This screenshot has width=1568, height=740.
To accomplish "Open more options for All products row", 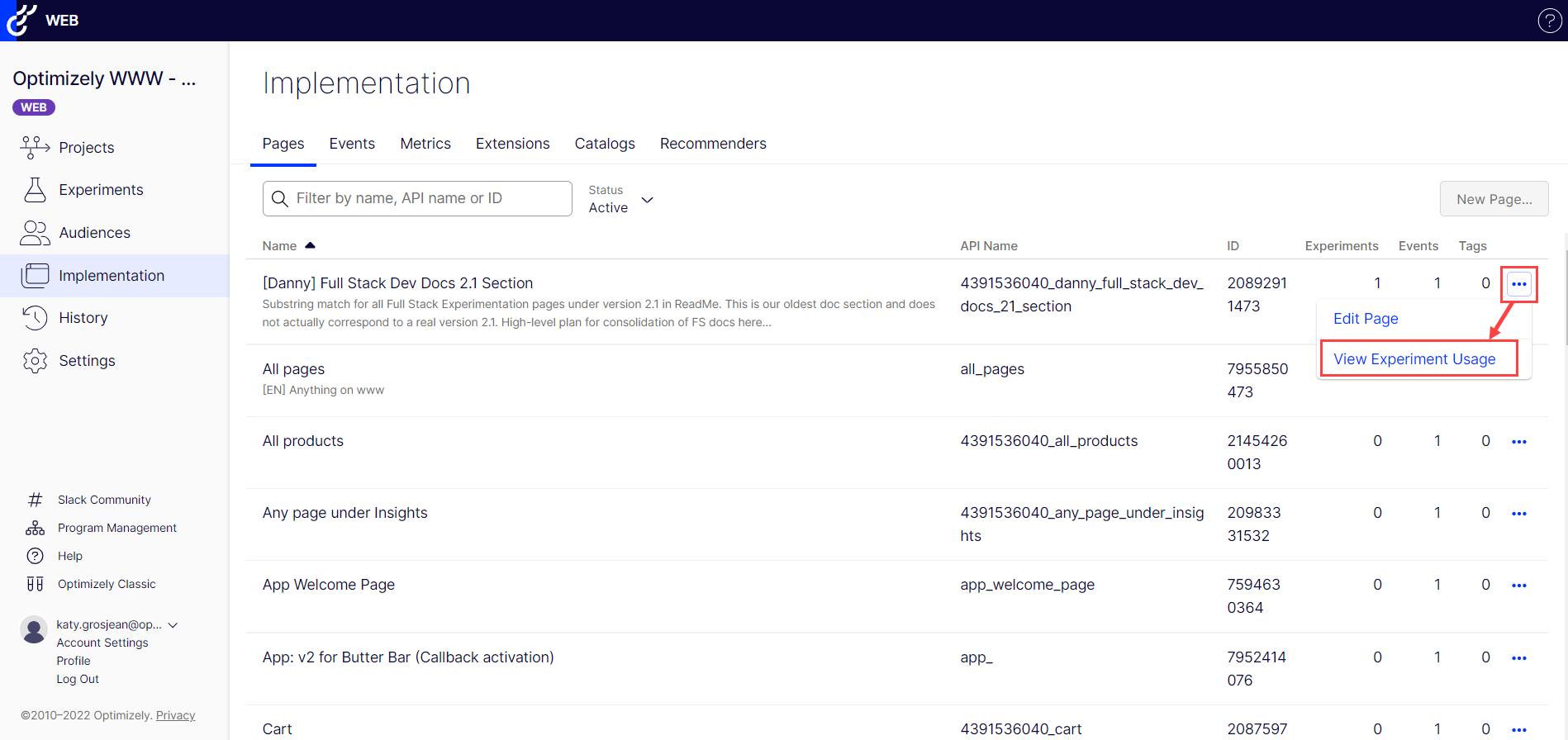I will click(1518, 442).
